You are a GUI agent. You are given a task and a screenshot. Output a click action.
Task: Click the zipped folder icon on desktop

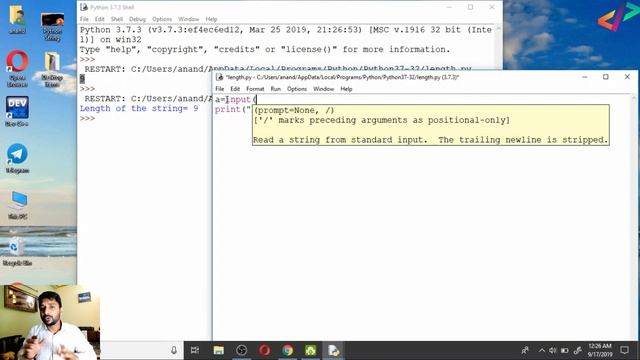point(52,69)
